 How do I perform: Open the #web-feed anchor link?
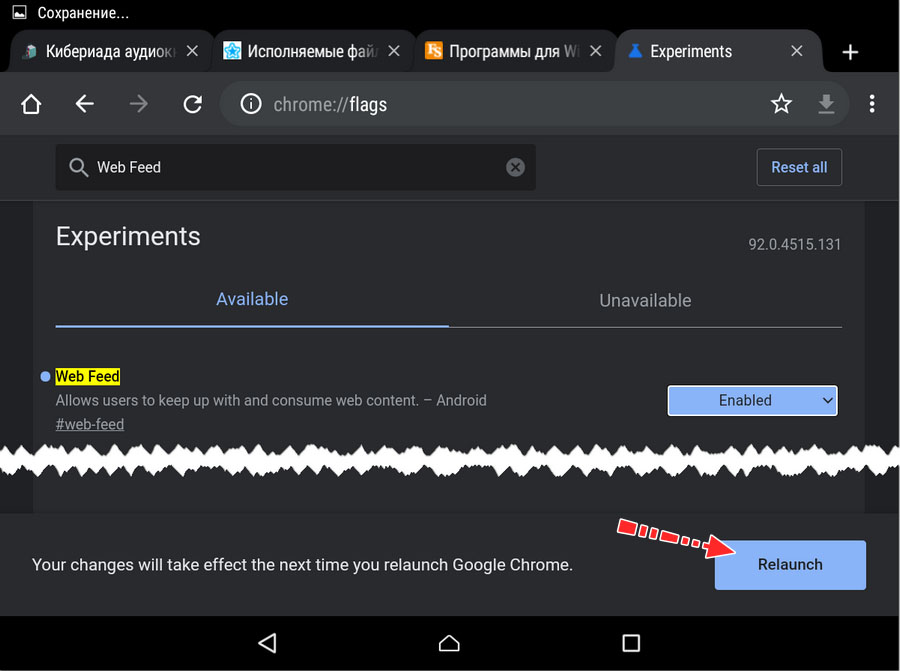[90, 424]
